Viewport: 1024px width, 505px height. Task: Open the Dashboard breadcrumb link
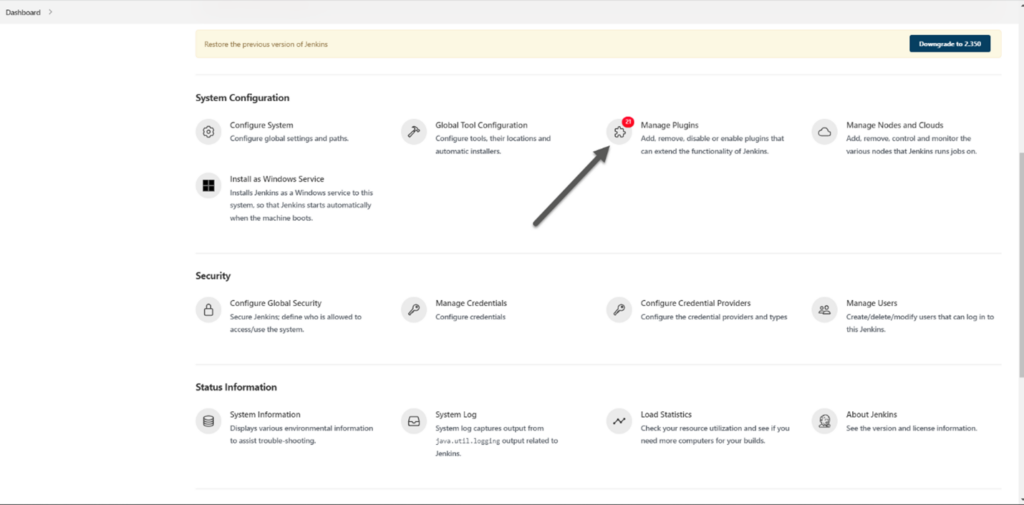[23, 12]
